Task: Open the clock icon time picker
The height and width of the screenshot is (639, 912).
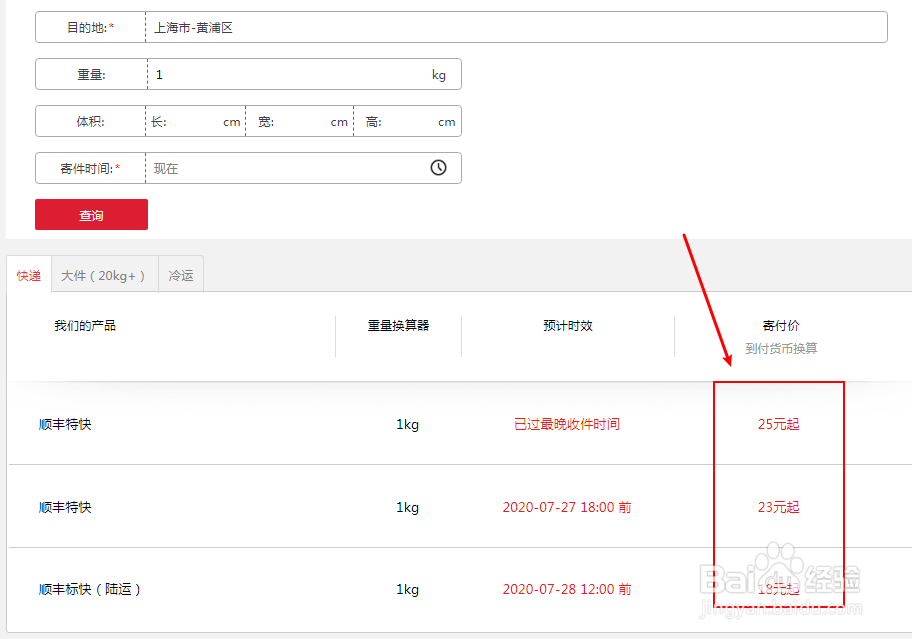Action: tap(439, 168)
